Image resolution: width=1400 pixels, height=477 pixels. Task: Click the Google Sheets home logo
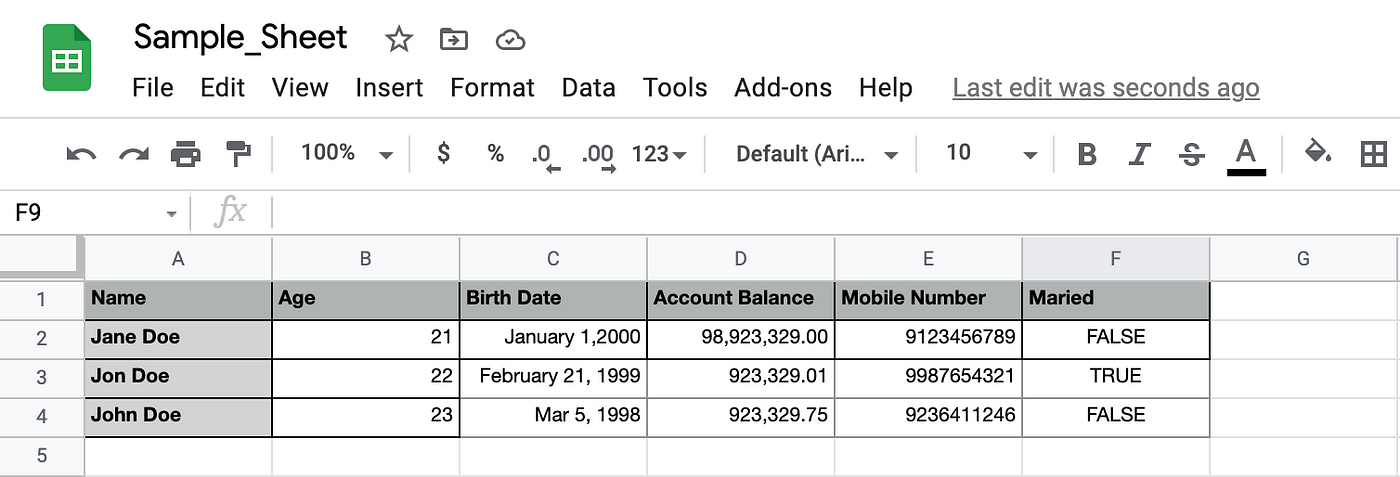[x=67, y=59]
